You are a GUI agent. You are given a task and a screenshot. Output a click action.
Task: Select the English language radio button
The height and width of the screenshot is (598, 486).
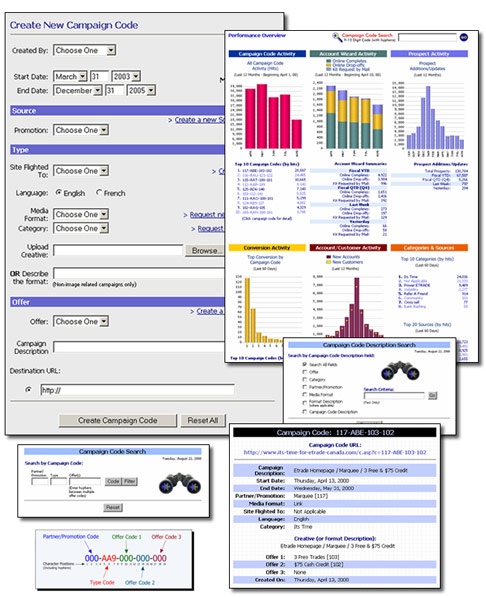[x=59, y=193]
